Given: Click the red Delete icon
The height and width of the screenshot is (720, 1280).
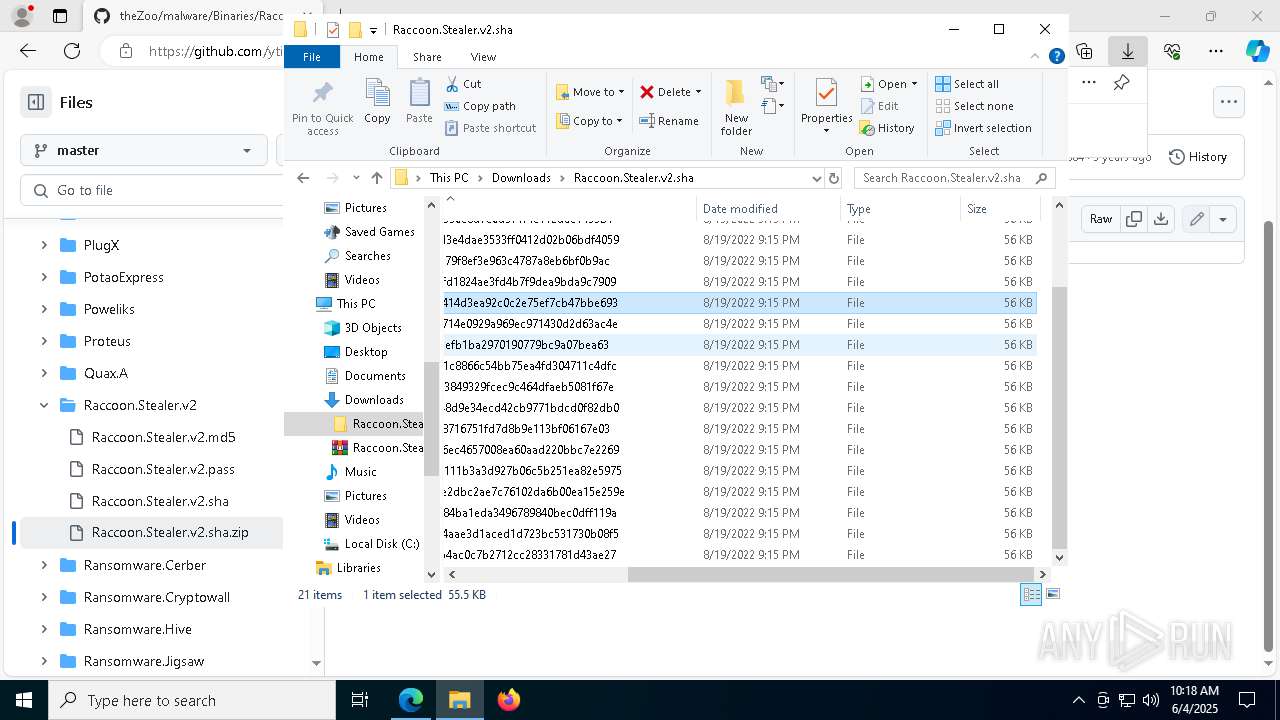Looking at the screenshot, I should pos(647,92).
